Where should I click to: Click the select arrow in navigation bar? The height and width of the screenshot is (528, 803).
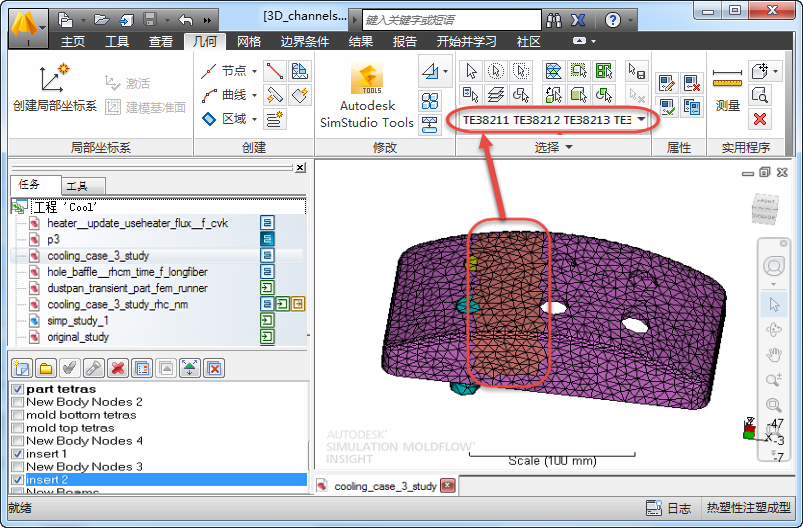coord(773,304)
